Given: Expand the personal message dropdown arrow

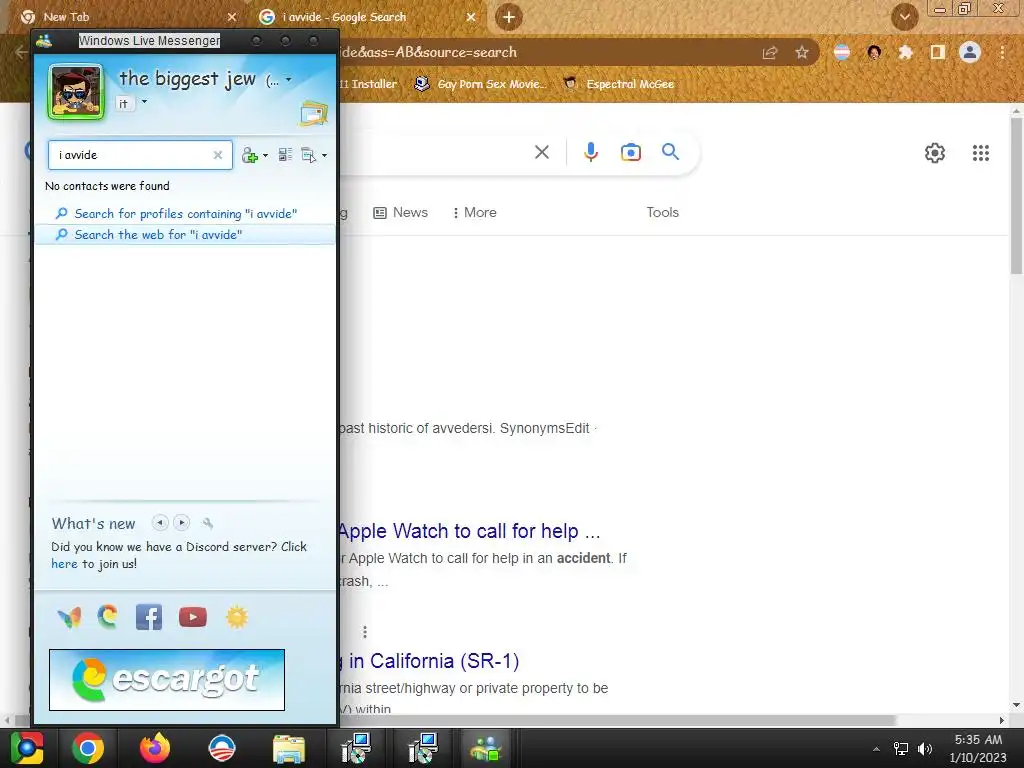Looking at the screenshot, I should tap(144, 102).
